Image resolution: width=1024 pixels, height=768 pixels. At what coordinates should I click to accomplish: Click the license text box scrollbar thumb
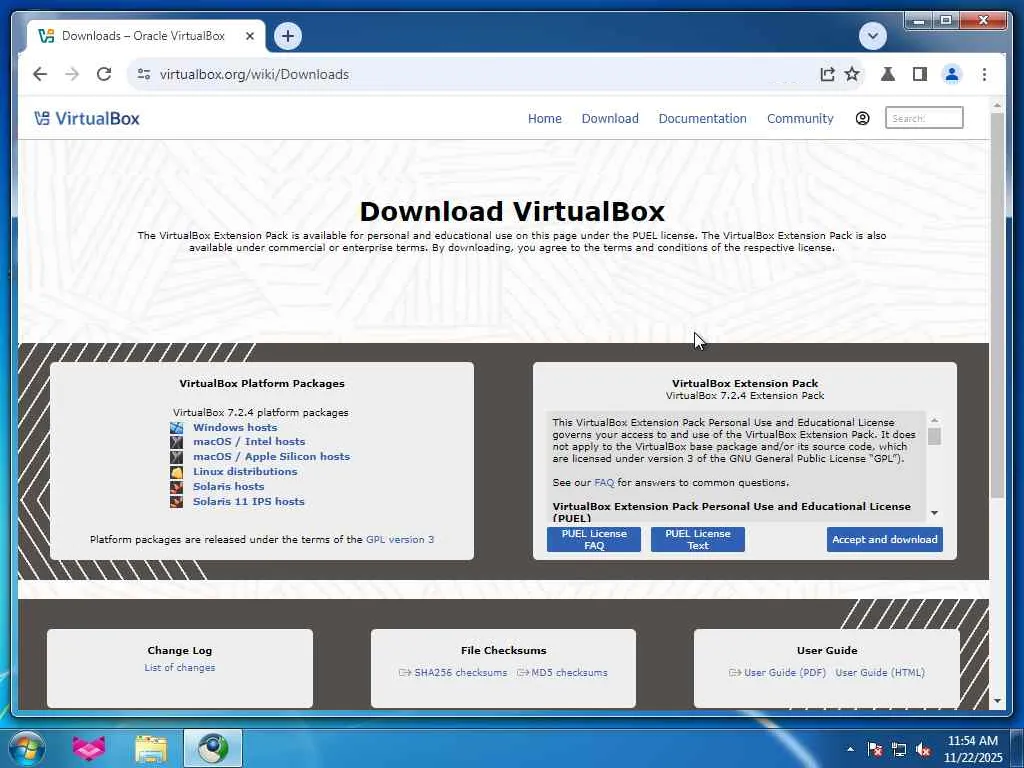click(935, 436)
